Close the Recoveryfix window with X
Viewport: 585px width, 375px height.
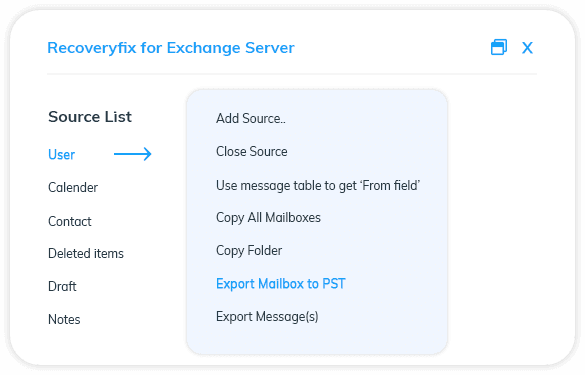tap(527, 48)
